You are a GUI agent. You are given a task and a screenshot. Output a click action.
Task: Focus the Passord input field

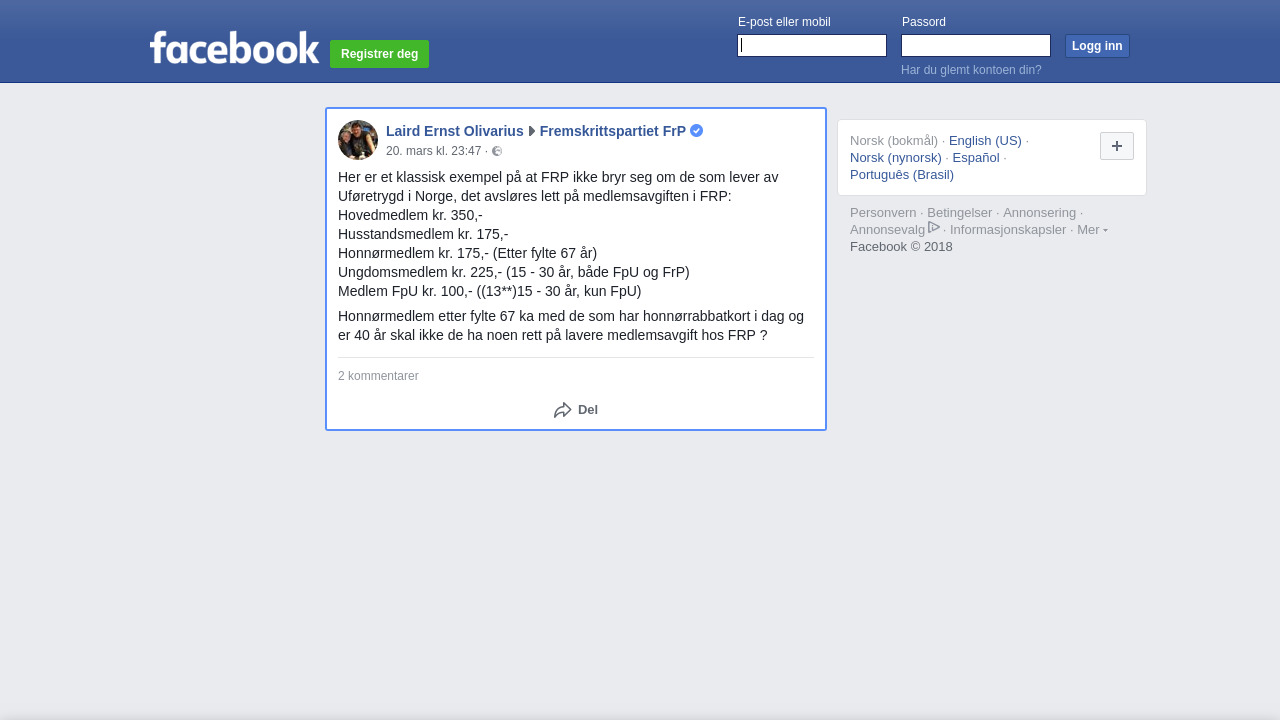coord(976,46)
